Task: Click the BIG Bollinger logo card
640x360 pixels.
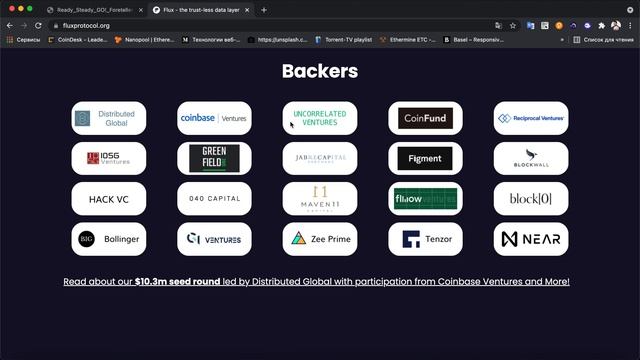Action: click(109, 239)
